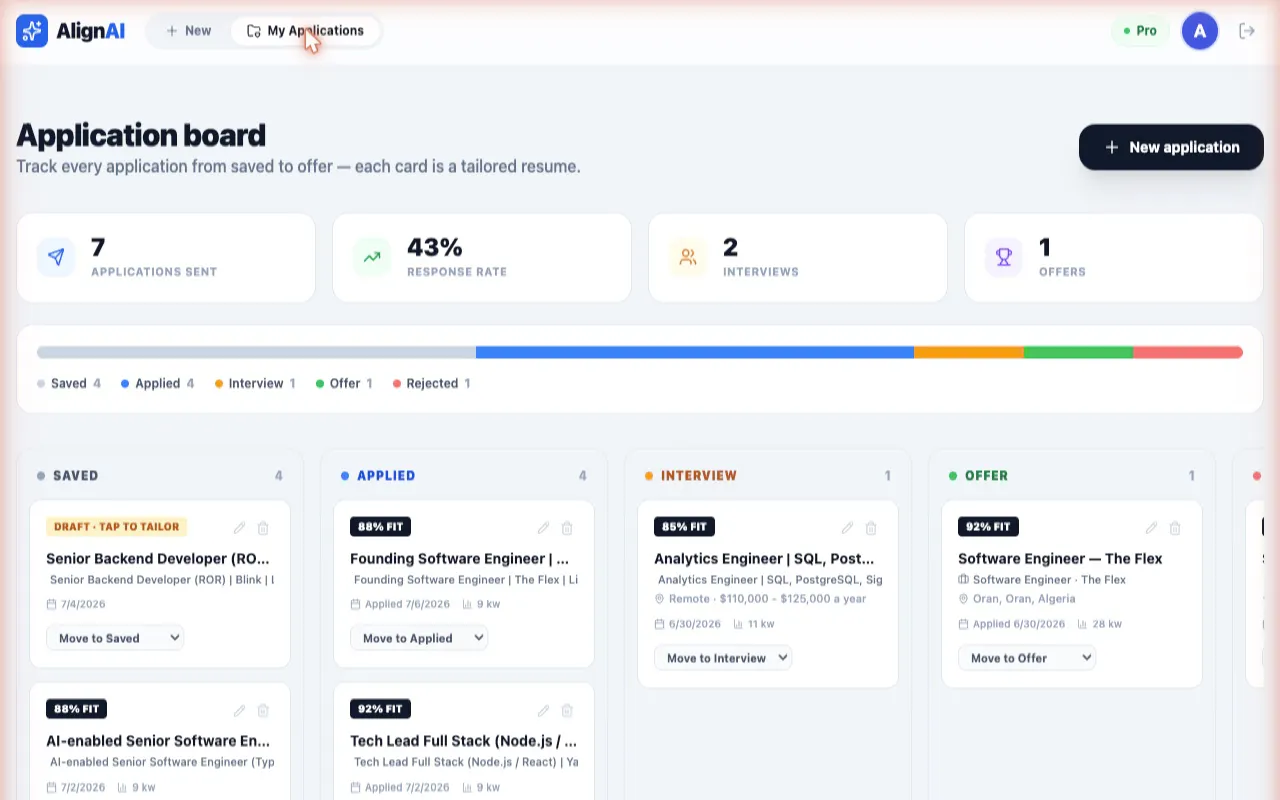Click the New application button
Image resolution: width=1280 pixels, height=800 pixels.
point(1171,147)
